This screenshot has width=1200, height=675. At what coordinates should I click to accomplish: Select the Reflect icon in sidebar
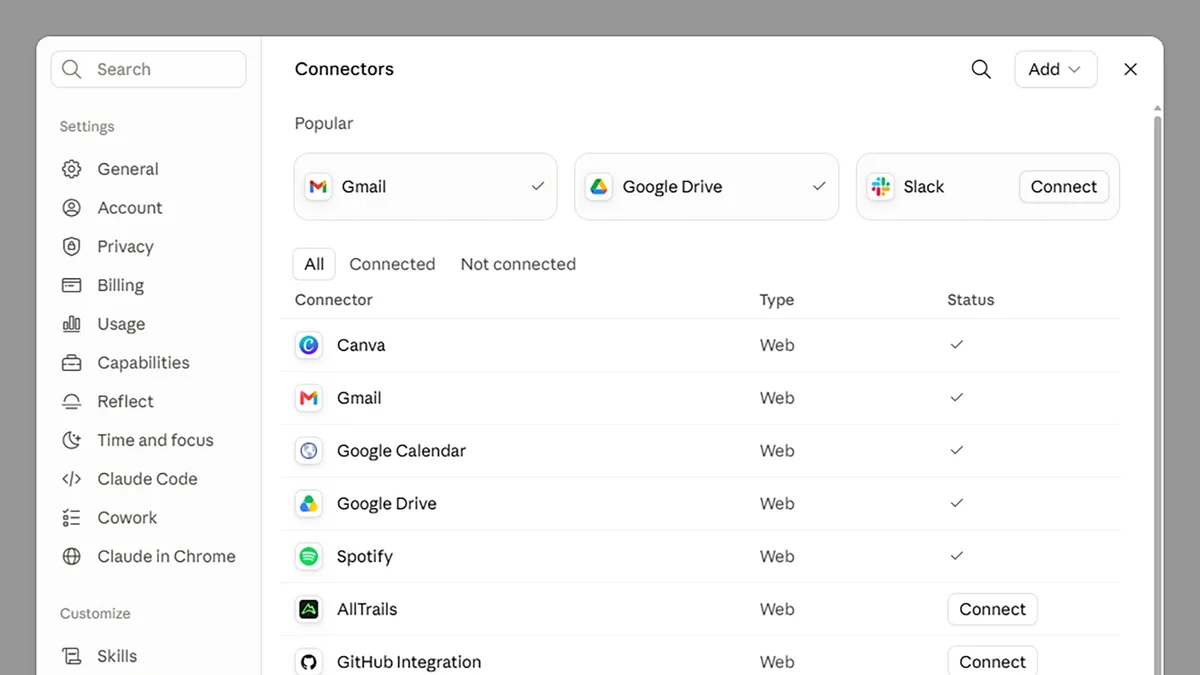[x=71, y=401]
